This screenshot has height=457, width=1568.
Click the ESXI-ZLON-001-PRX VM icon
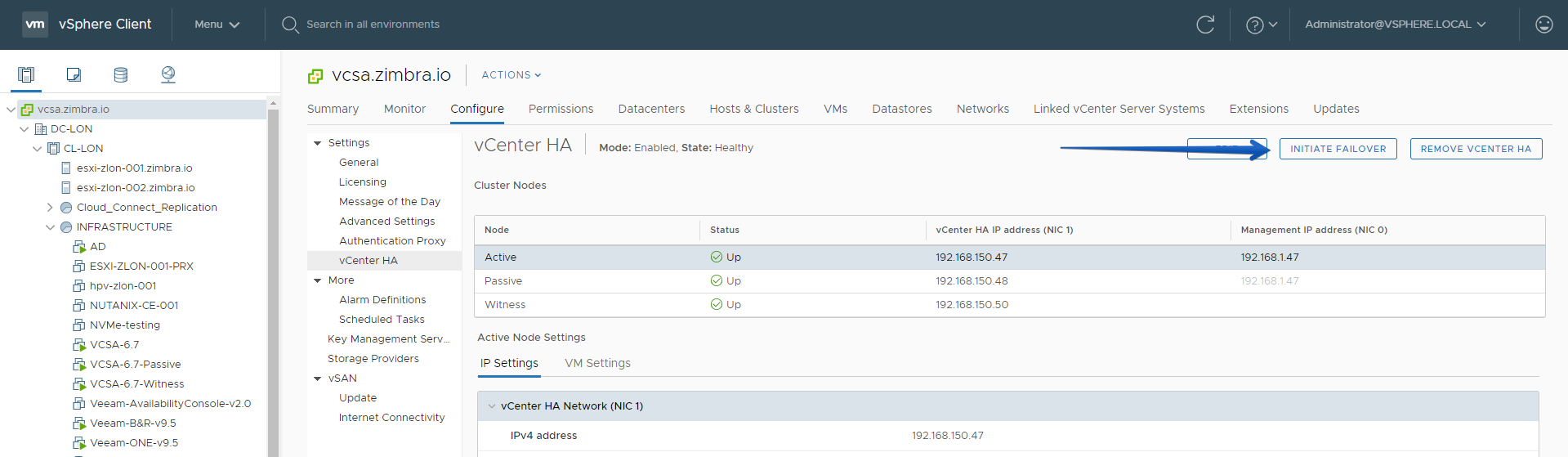(79, 267)
